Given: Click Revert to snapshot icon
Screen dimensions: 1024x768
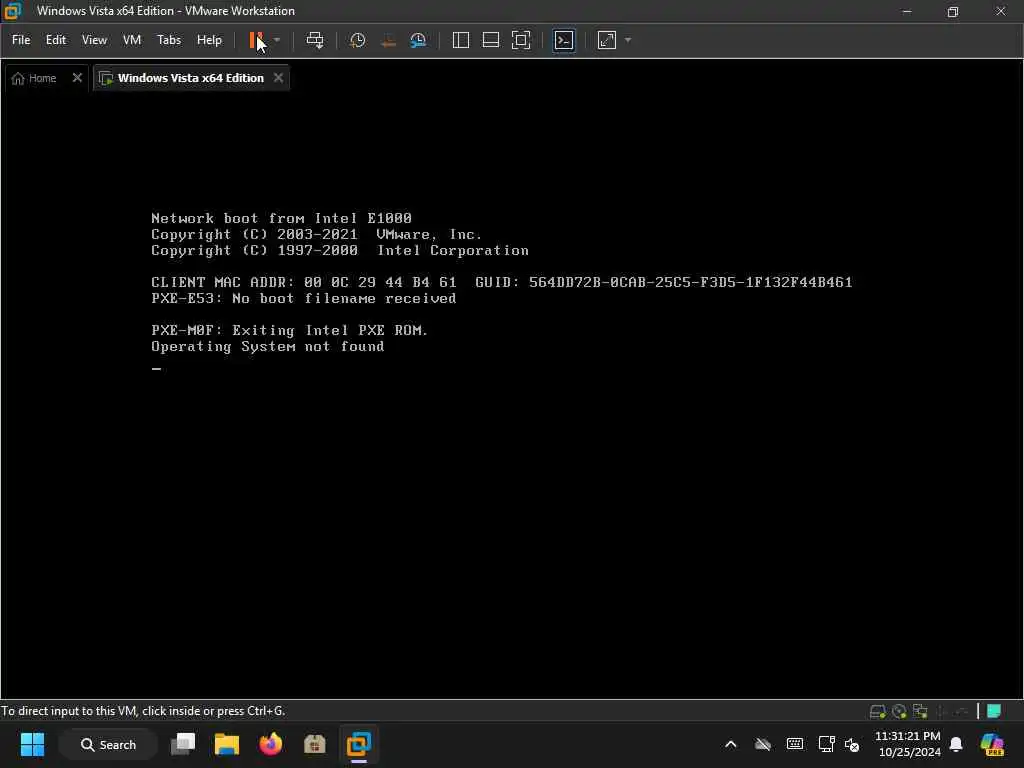Looking at the screenshot, I should (x=389, y=40).
